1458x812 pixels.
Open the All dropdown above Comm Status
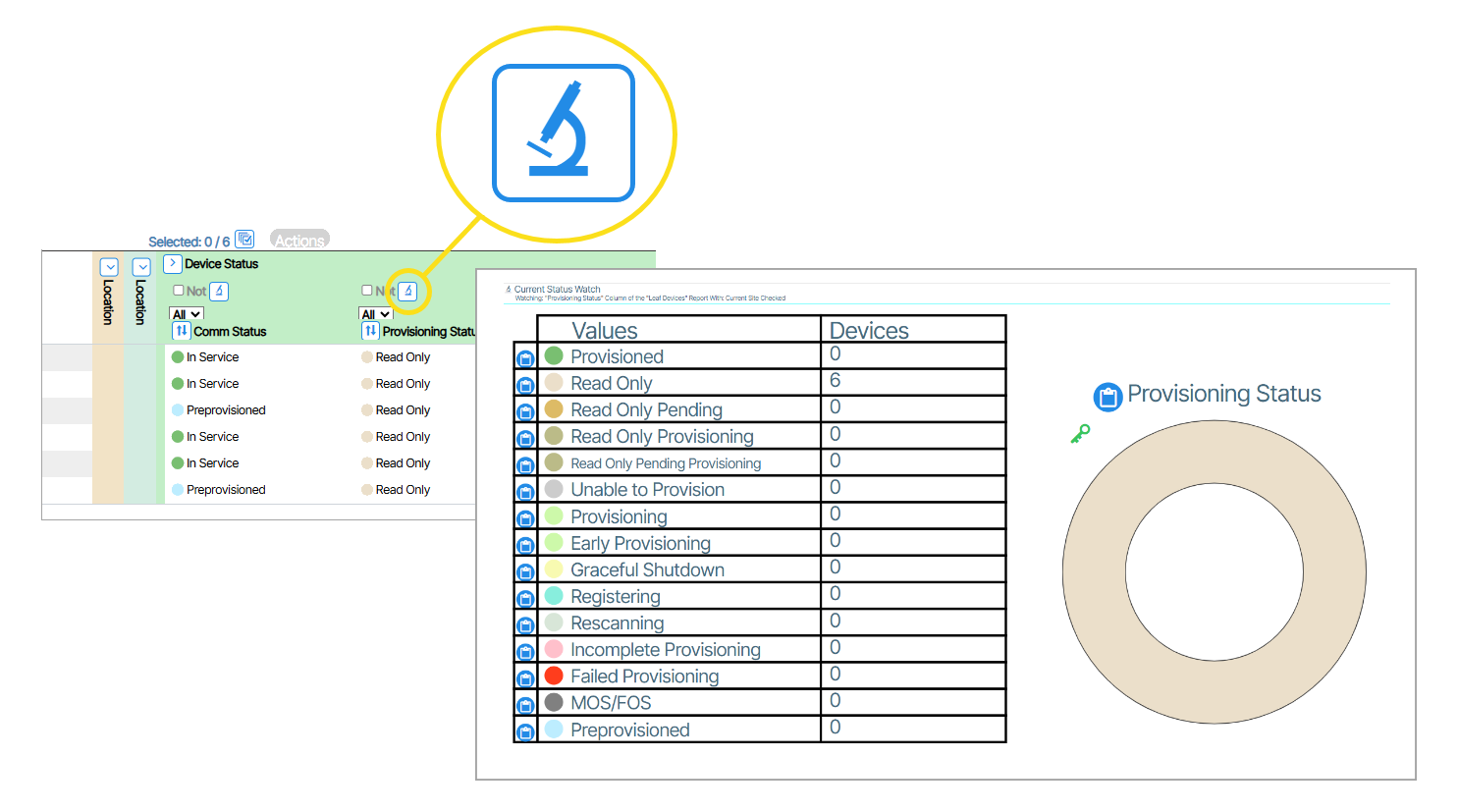tap(187, 314)
